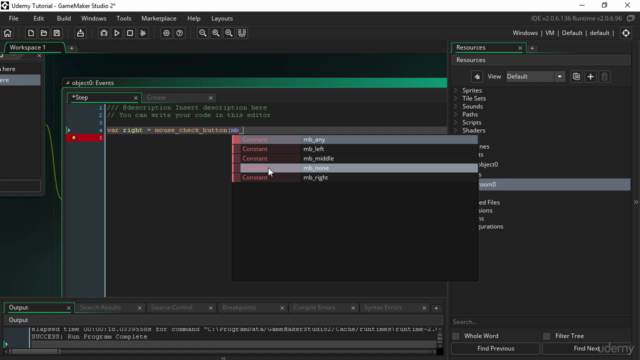Click the chat notification icon top right

[631, 18]
